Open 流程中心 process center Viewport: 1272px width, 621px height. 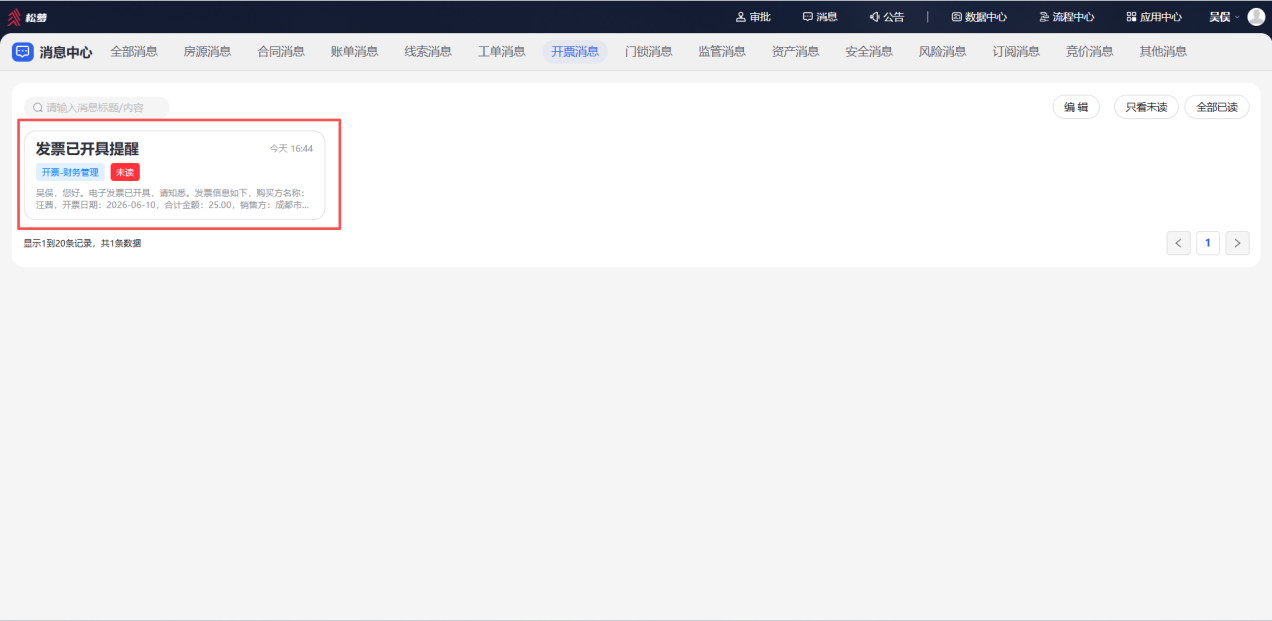(1066, 17)
